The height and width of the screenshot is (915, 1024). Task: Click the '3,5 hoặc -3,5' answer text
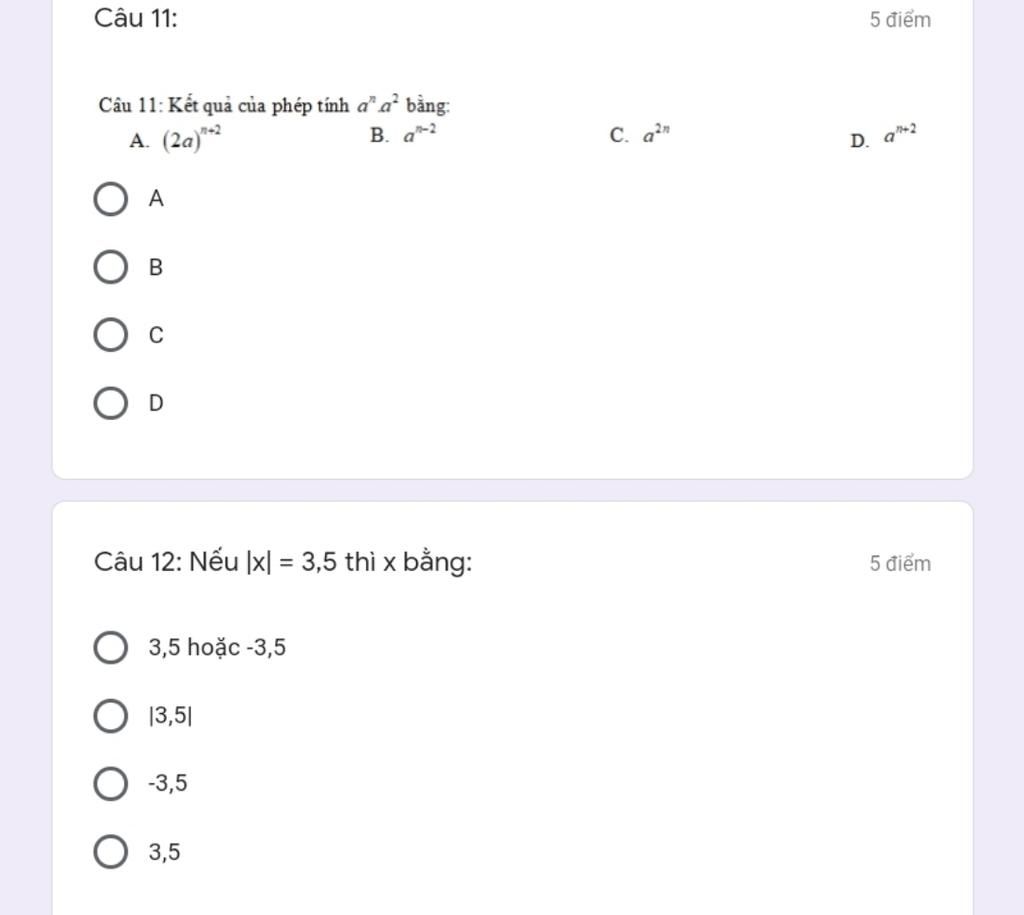pos(217,647)
